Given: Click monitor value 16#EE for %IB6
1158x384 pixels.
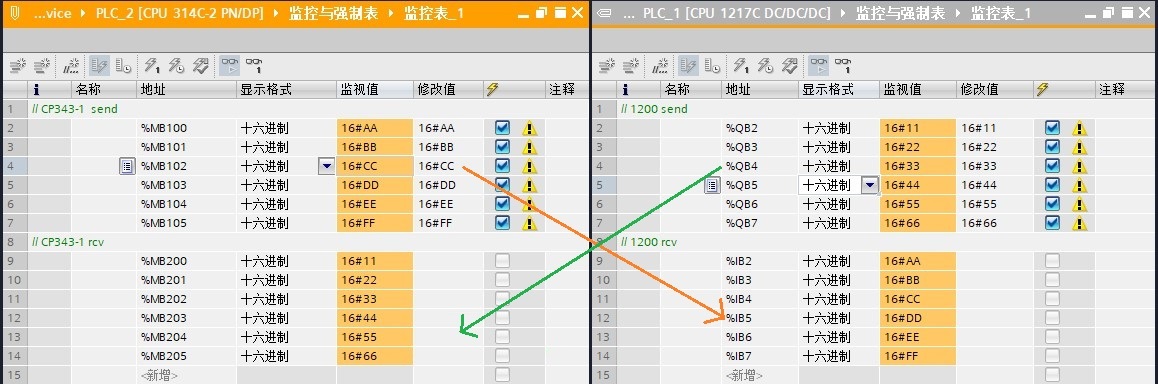Looking at the screenshot, I should pos(918,337).
